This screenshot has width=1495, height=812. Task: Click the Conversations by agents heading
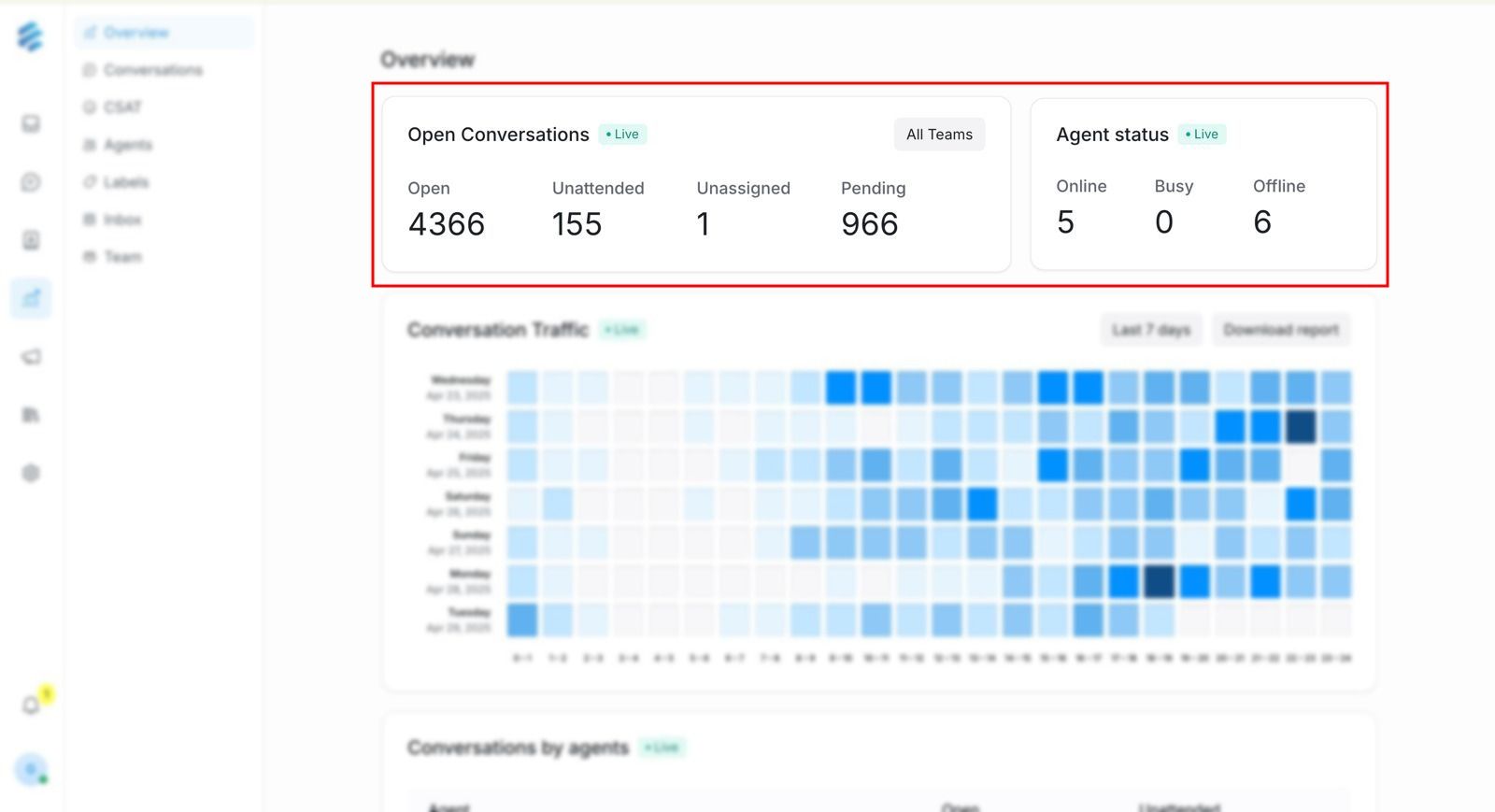(x=518, y=748)
